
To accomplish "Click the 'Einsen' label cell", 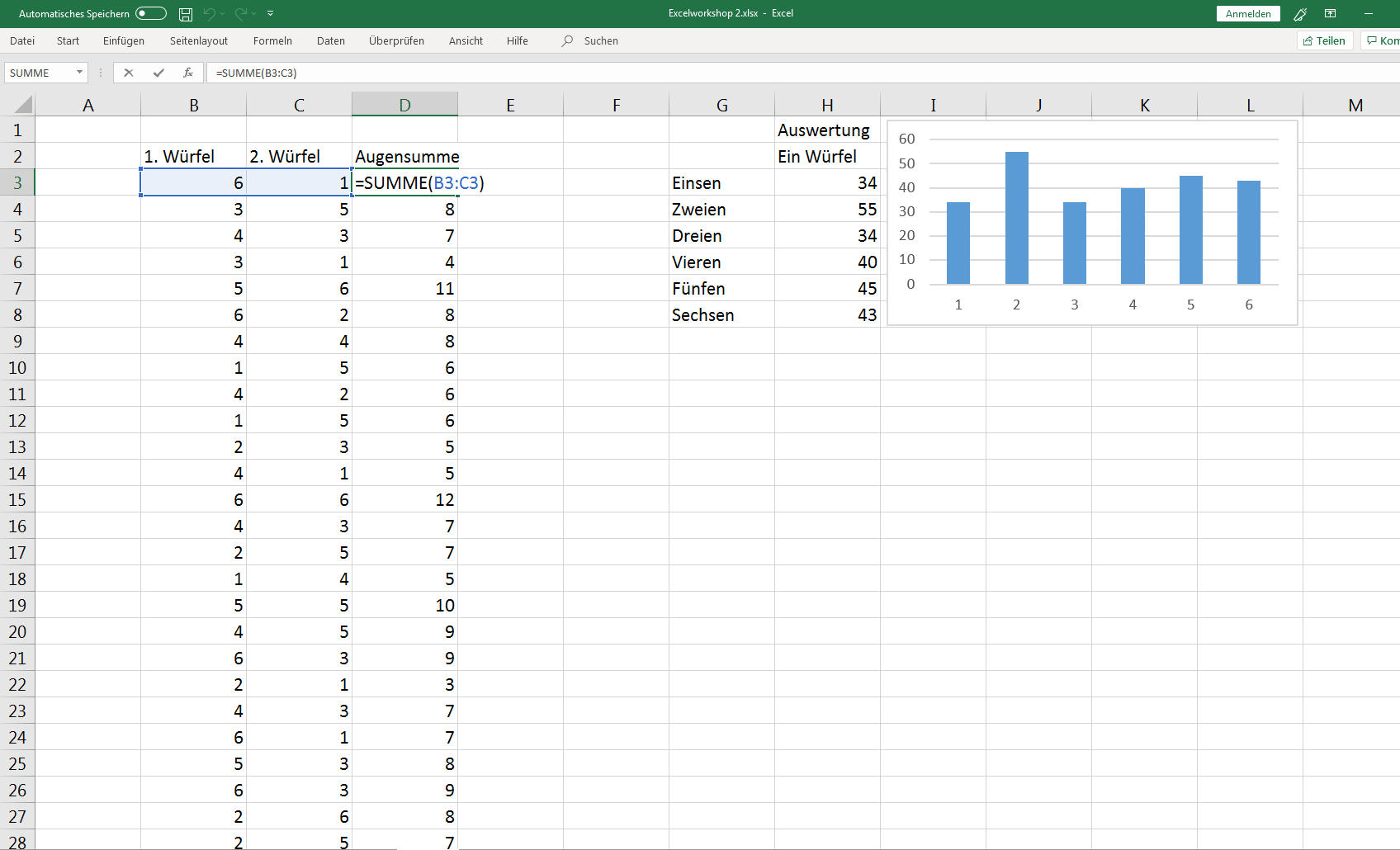I will [722, 182].
